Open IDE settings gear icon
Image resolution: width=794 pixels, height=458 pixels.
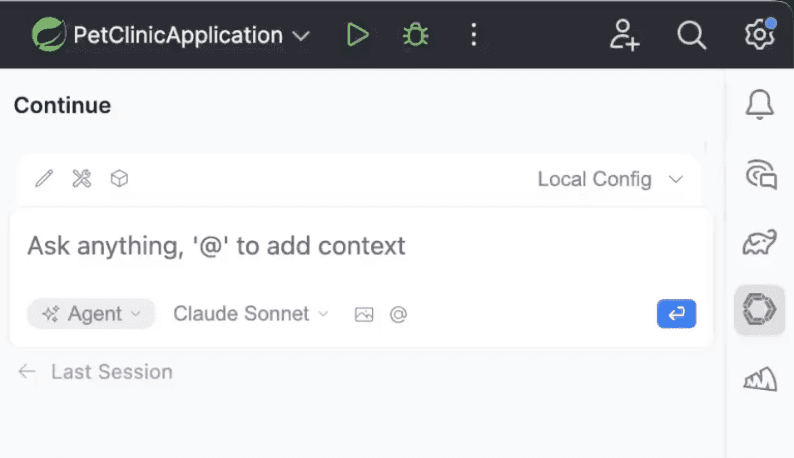click(x=759, y=35)
